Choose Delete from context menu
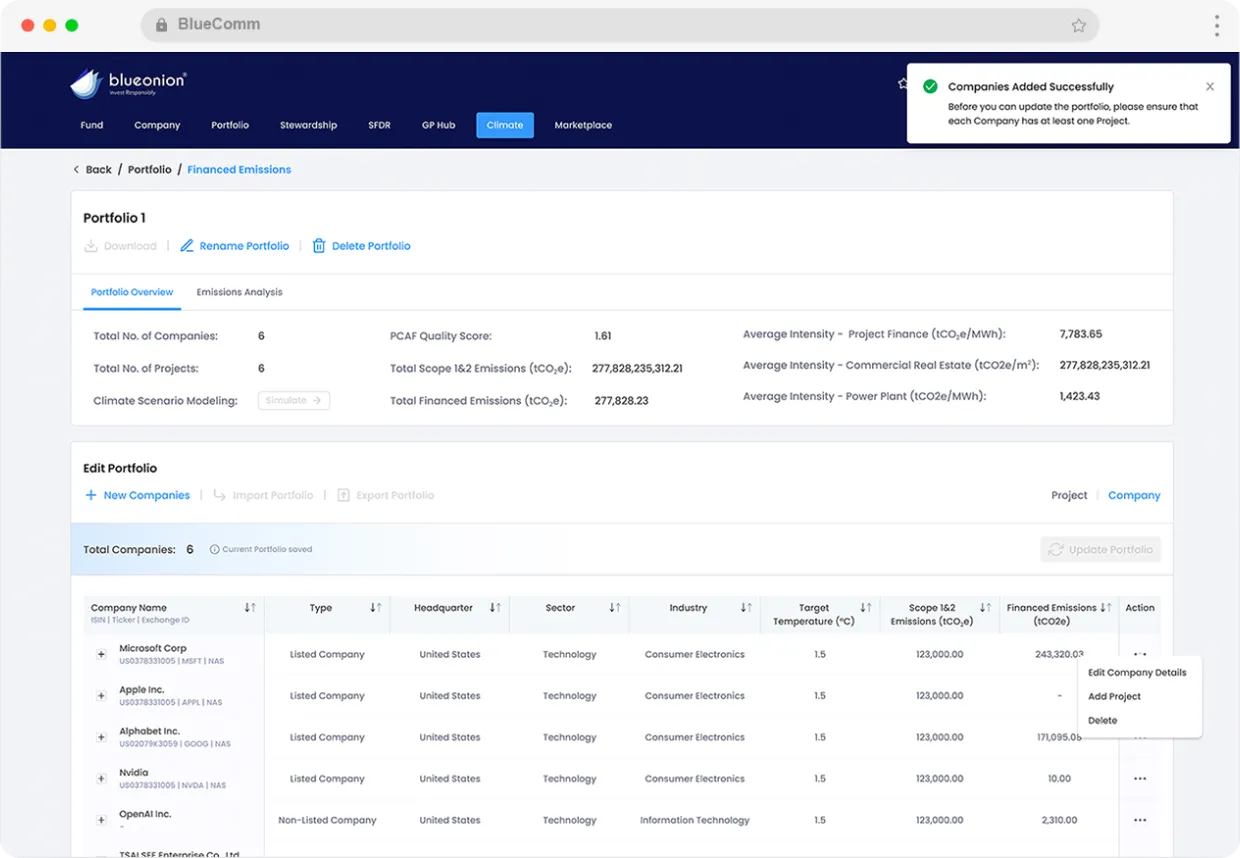The image size is (1240, 858). click(1102, 721)
